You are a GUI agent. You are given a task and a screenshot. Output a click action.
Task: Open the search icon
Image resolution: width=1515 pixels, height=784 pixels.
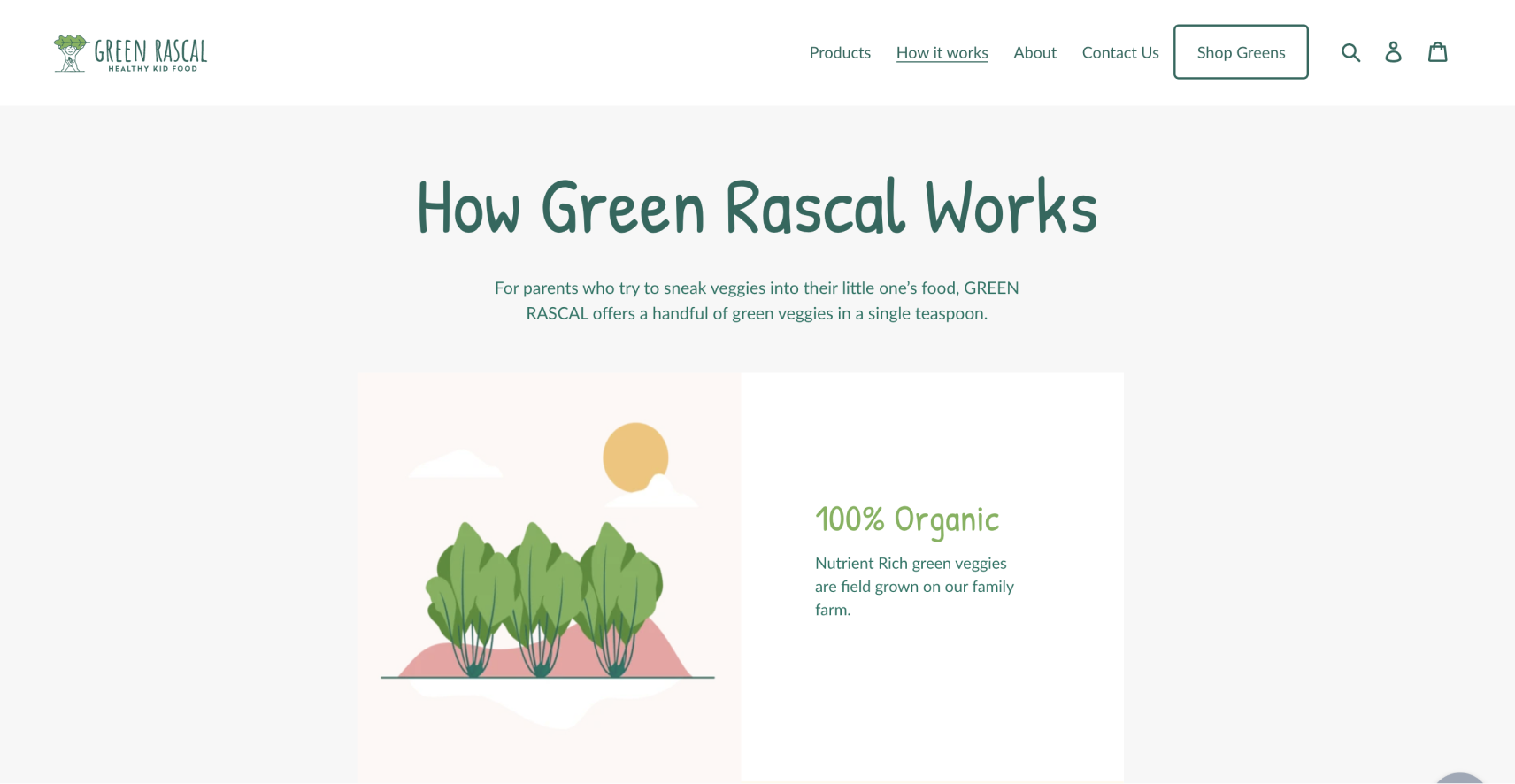pos(1350,52)
